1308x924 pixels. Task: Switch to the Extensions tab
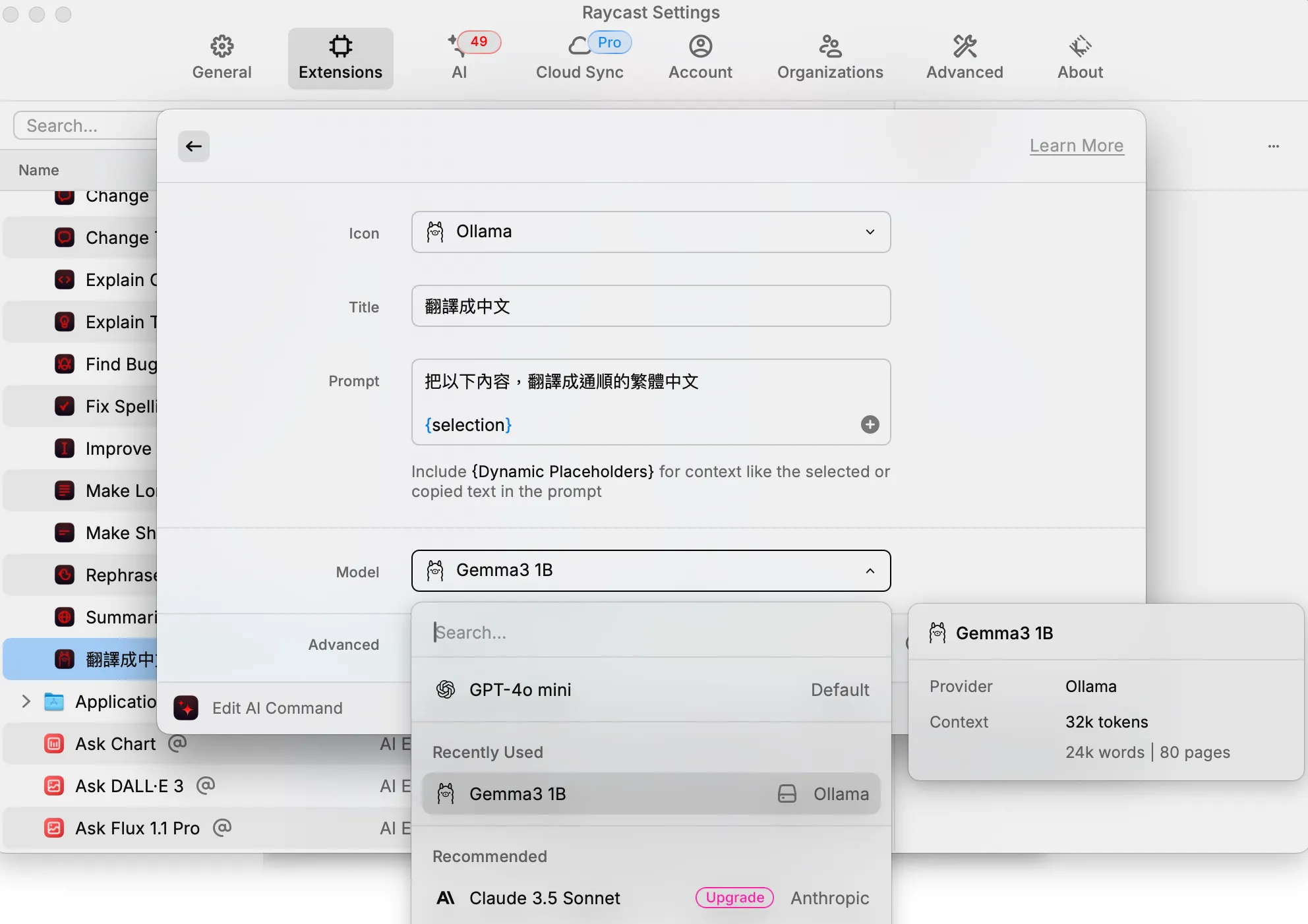click(x=340, y=58)
